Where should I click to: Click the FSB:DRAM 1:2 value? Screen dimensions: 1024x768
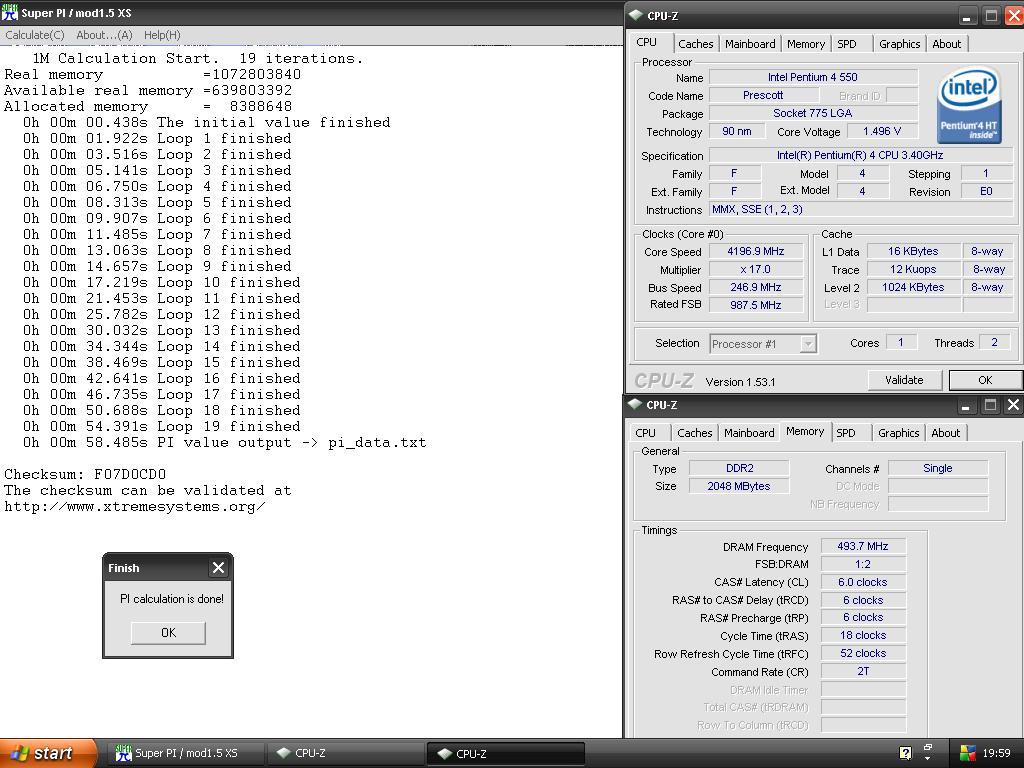(x=863, y=564)
